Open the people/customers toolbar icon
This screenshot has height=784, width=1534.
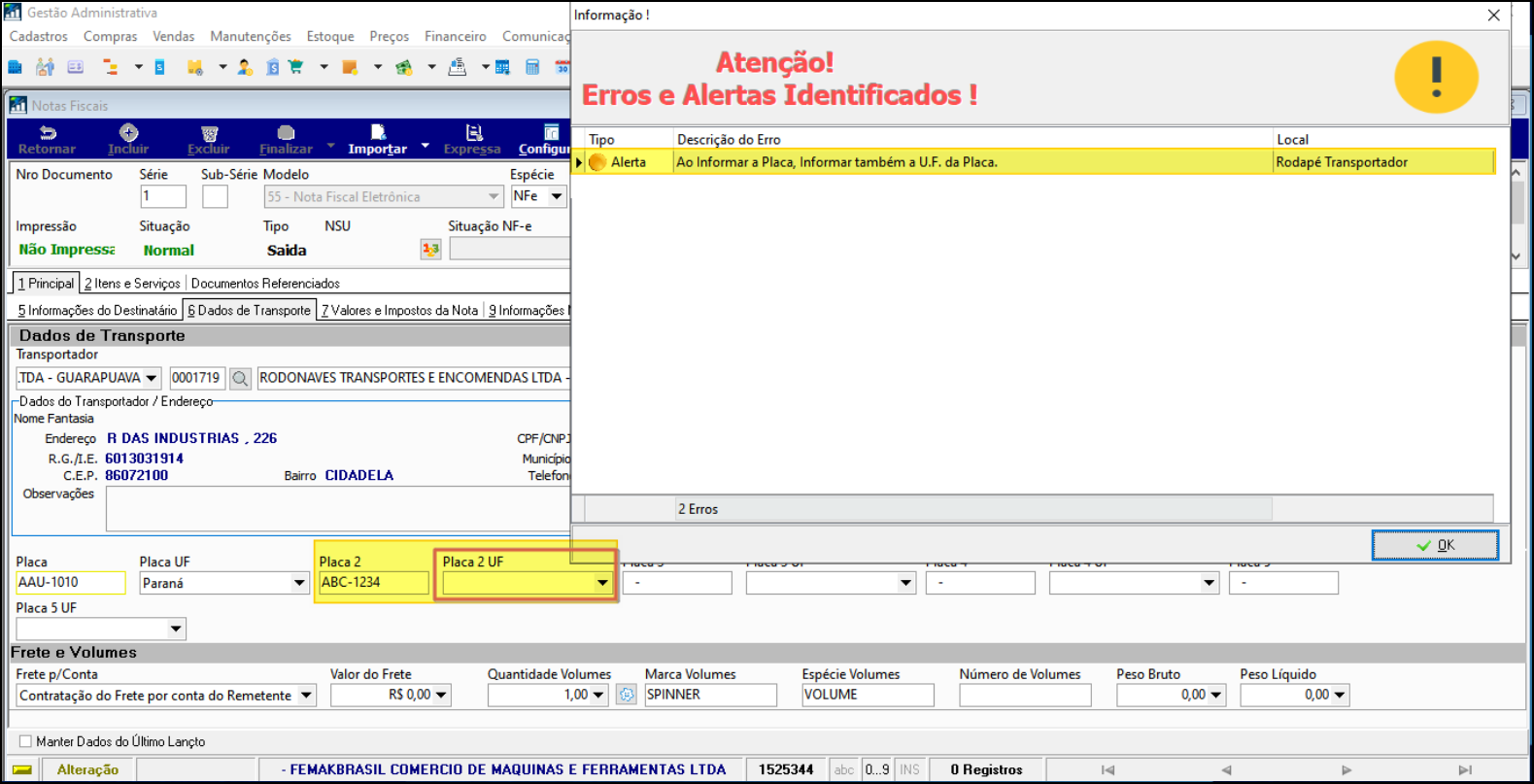(x=45, y=67)
